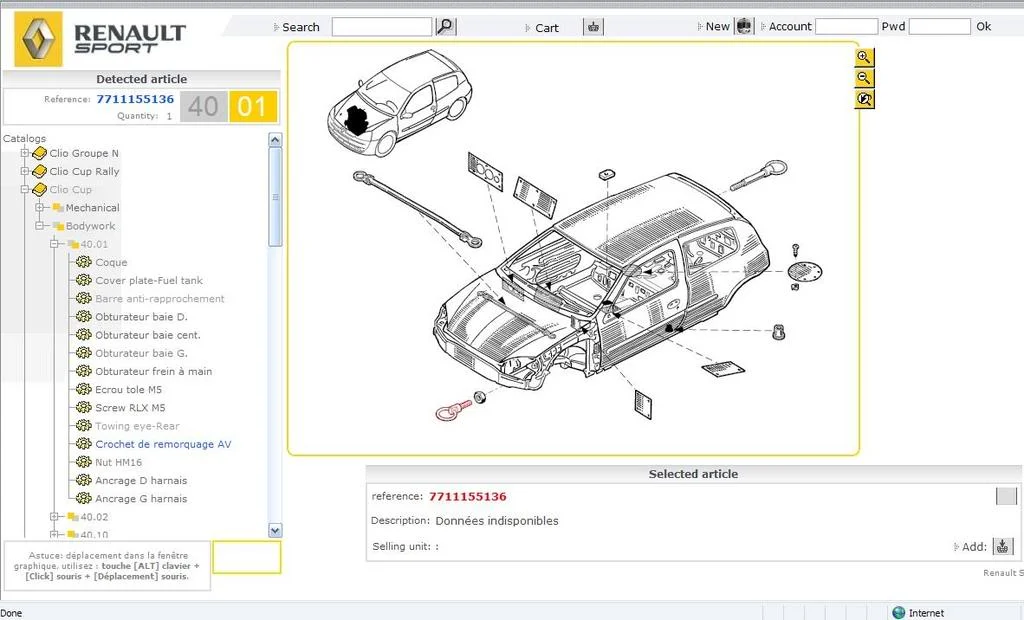Screen dimensions: 1024x620
Task: Expand the 40.10 section
Action: coord(54,534)
